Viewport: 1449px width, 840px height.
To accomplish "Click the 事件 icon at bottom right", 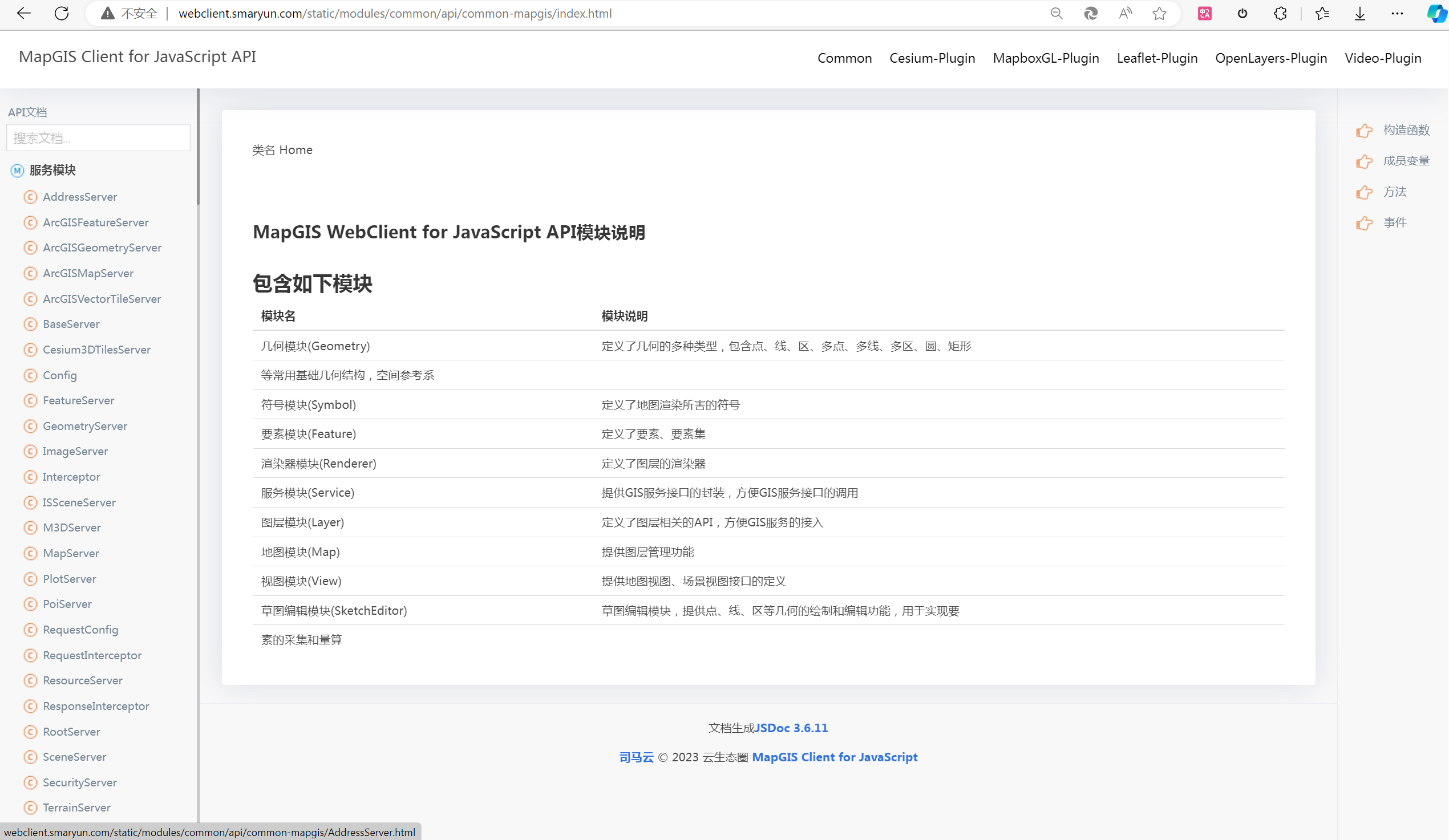I will pyautogui.click(x=1364, y=223).
